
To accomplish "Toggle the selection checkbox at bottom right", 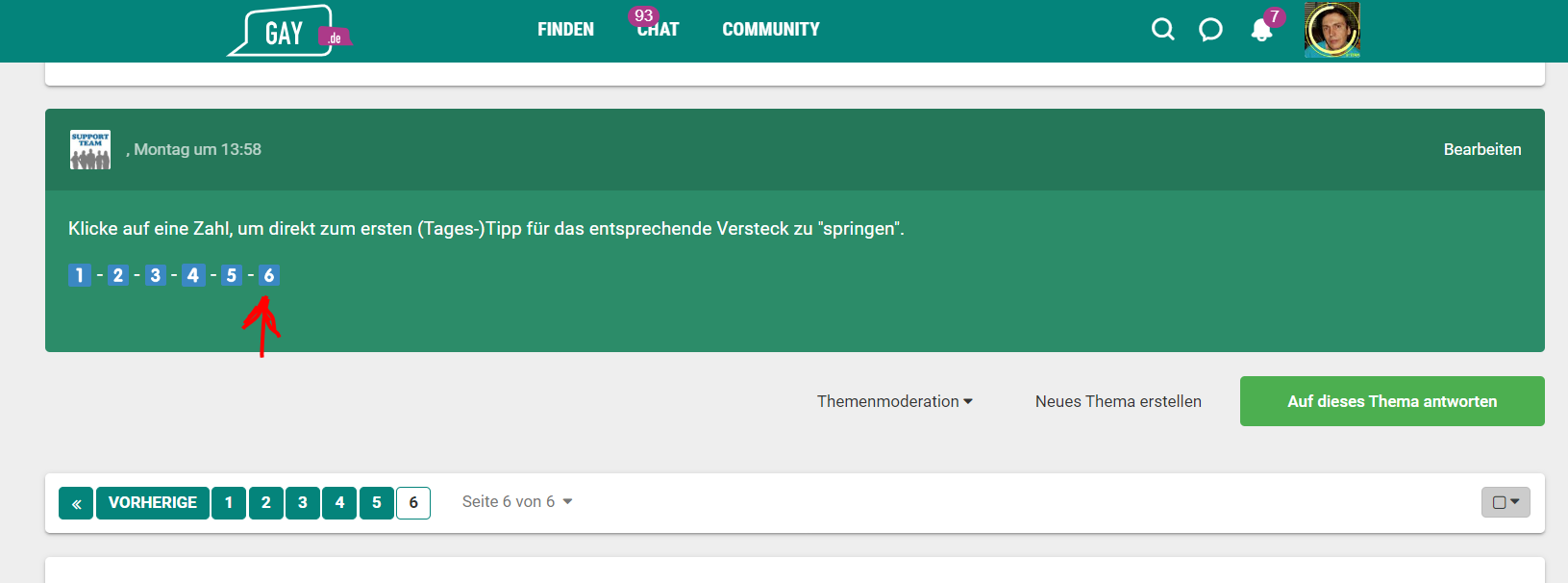I will [1505, 502].
